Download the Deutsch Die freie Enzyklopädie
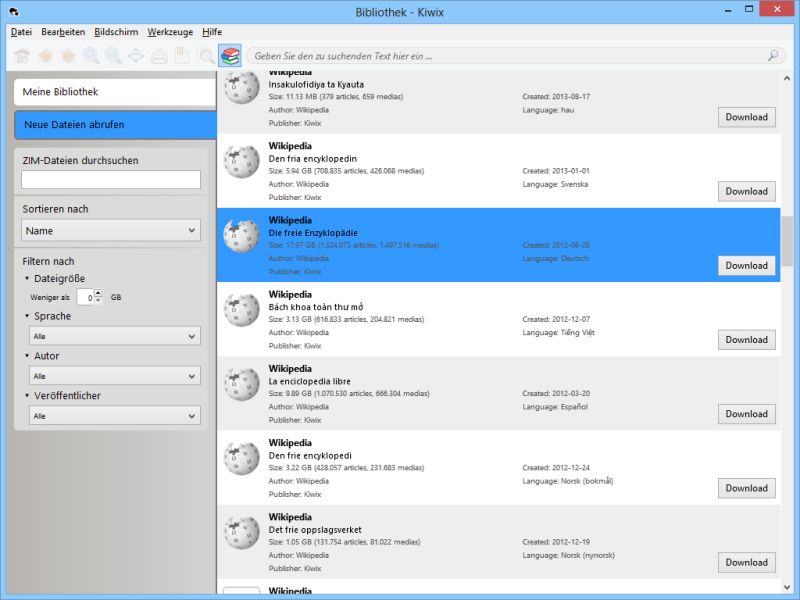This screenshot has height=600, width=800. 746,266
